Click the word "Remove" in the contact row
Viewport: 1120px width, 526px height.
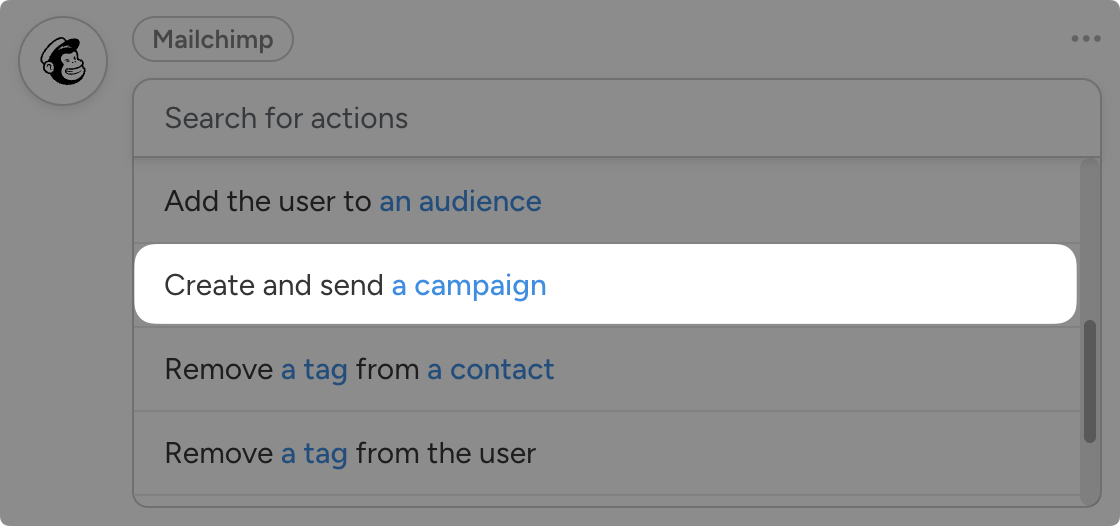click(218, 370)
